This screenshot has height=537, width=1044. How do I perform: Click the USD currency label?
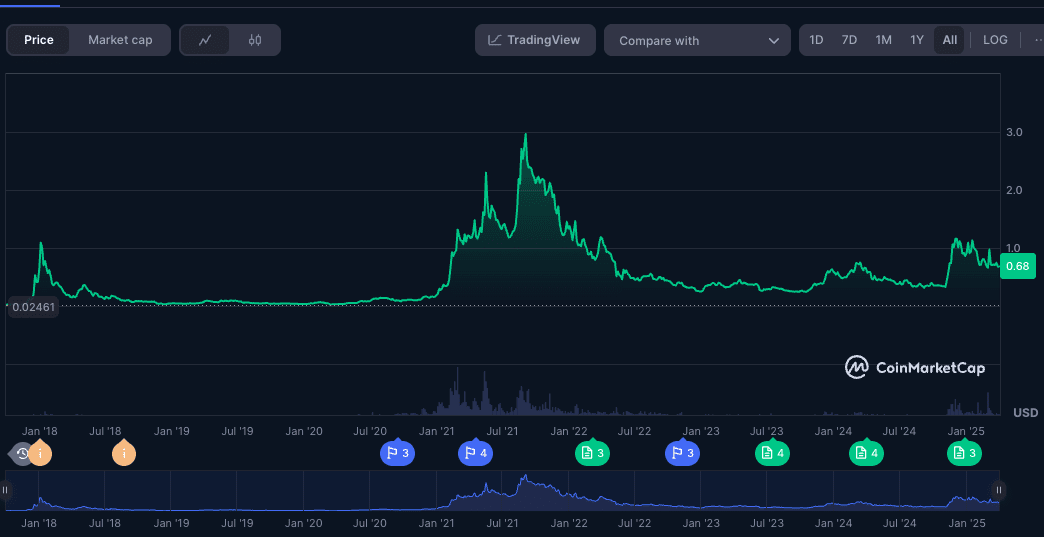[1025, 413]
